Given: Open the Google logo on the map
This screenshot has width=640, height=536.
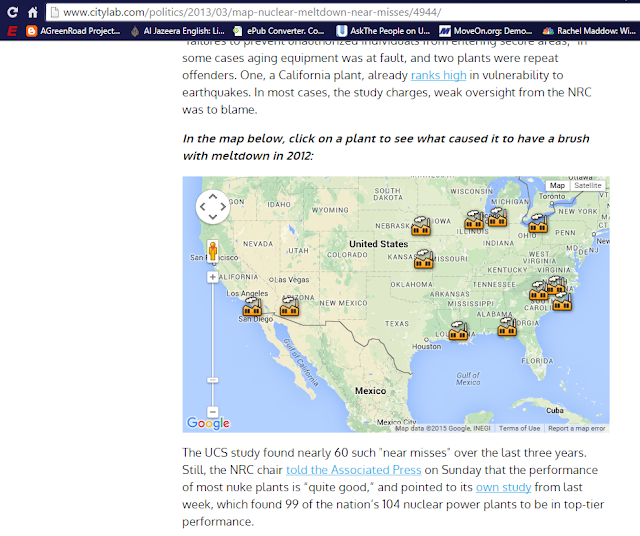Looking at the screenshot, I should click(x=208, y=423).
